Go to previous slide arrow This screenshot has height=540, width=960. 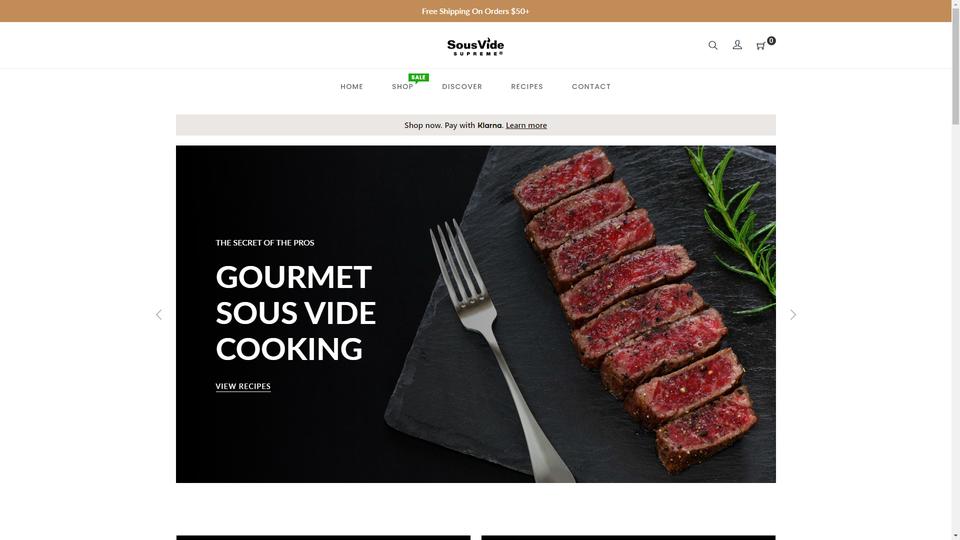159,315
